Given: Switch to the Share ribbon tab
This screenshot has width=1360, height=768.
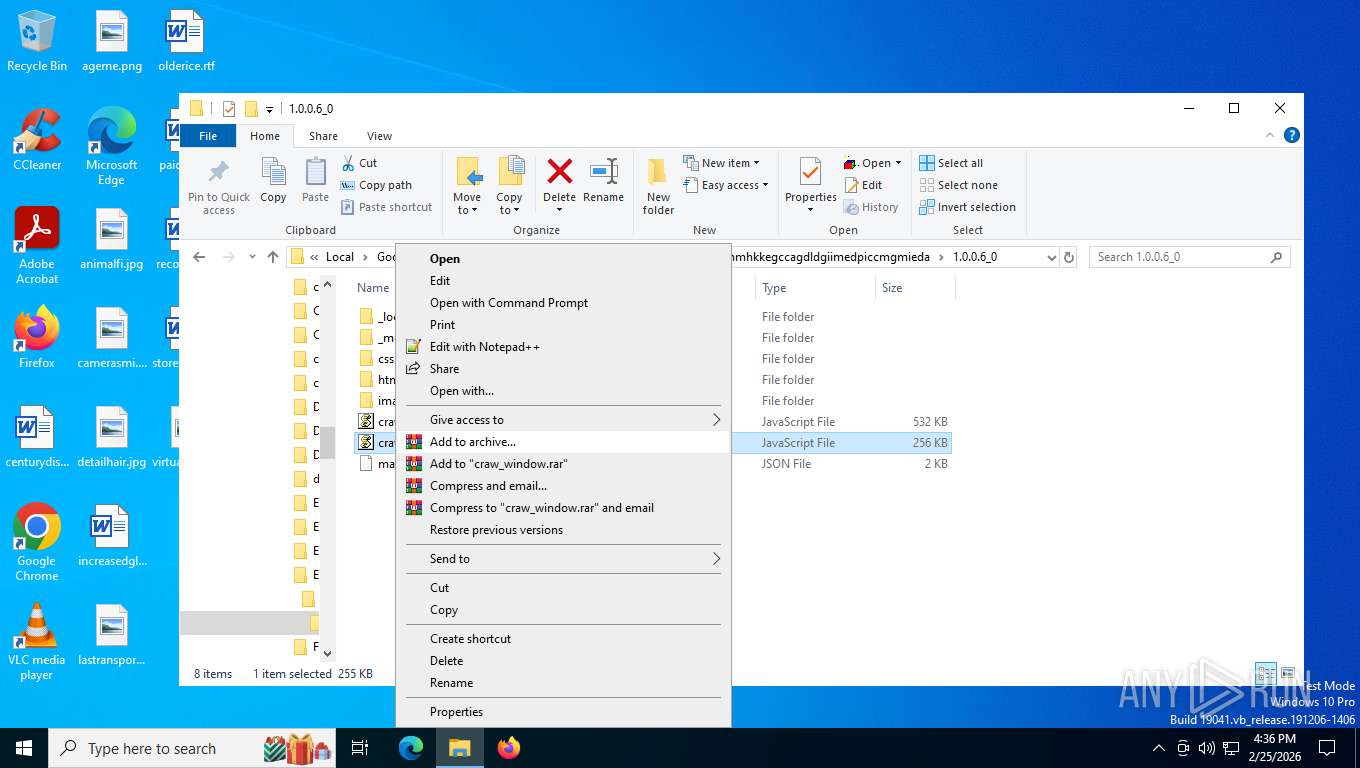Looking at the screenshot, I should point(323,136).
